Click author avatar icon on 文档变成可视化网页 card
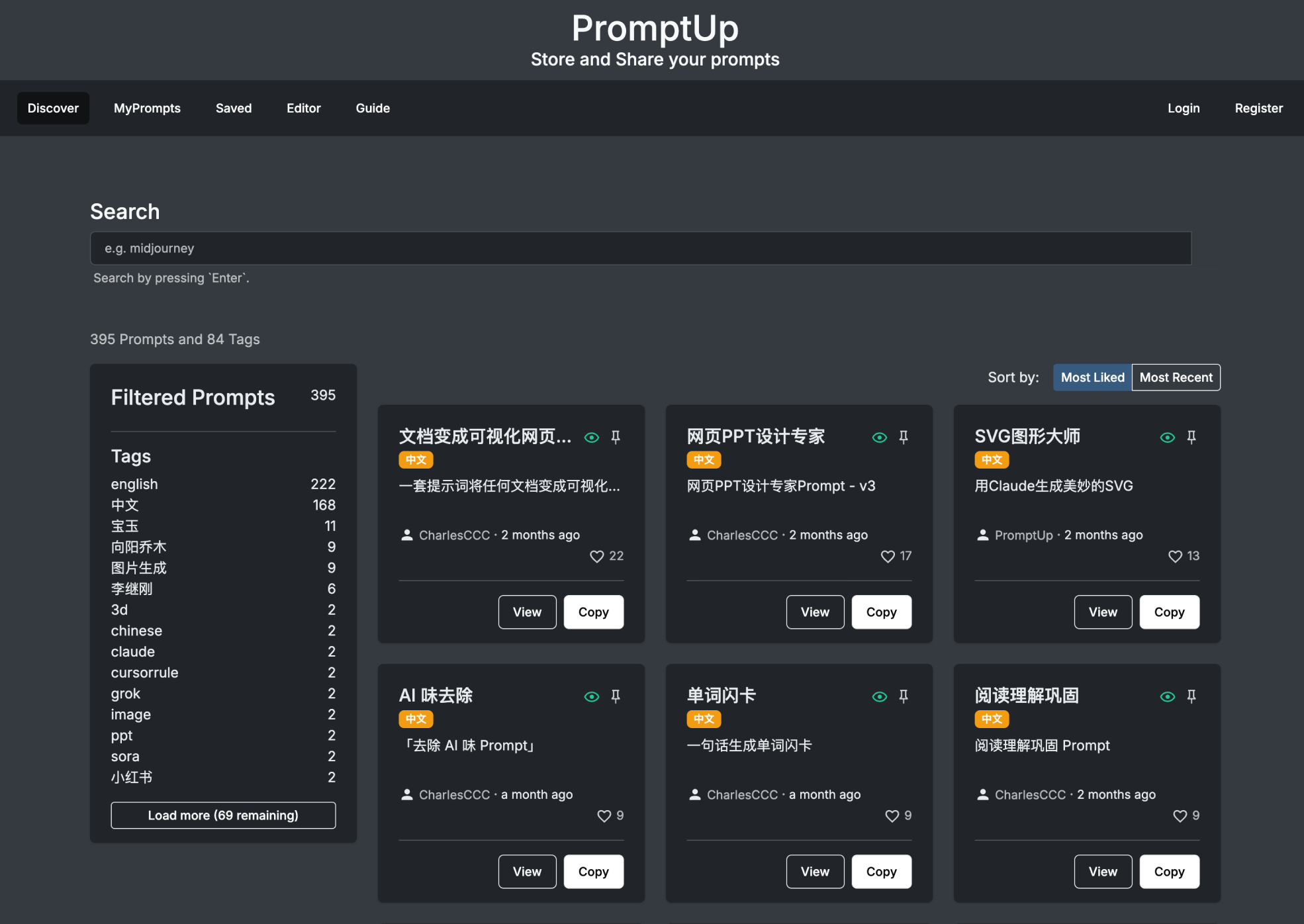Image resolution: width=1304 pixels, height=924 pixels. pos(407,535)
